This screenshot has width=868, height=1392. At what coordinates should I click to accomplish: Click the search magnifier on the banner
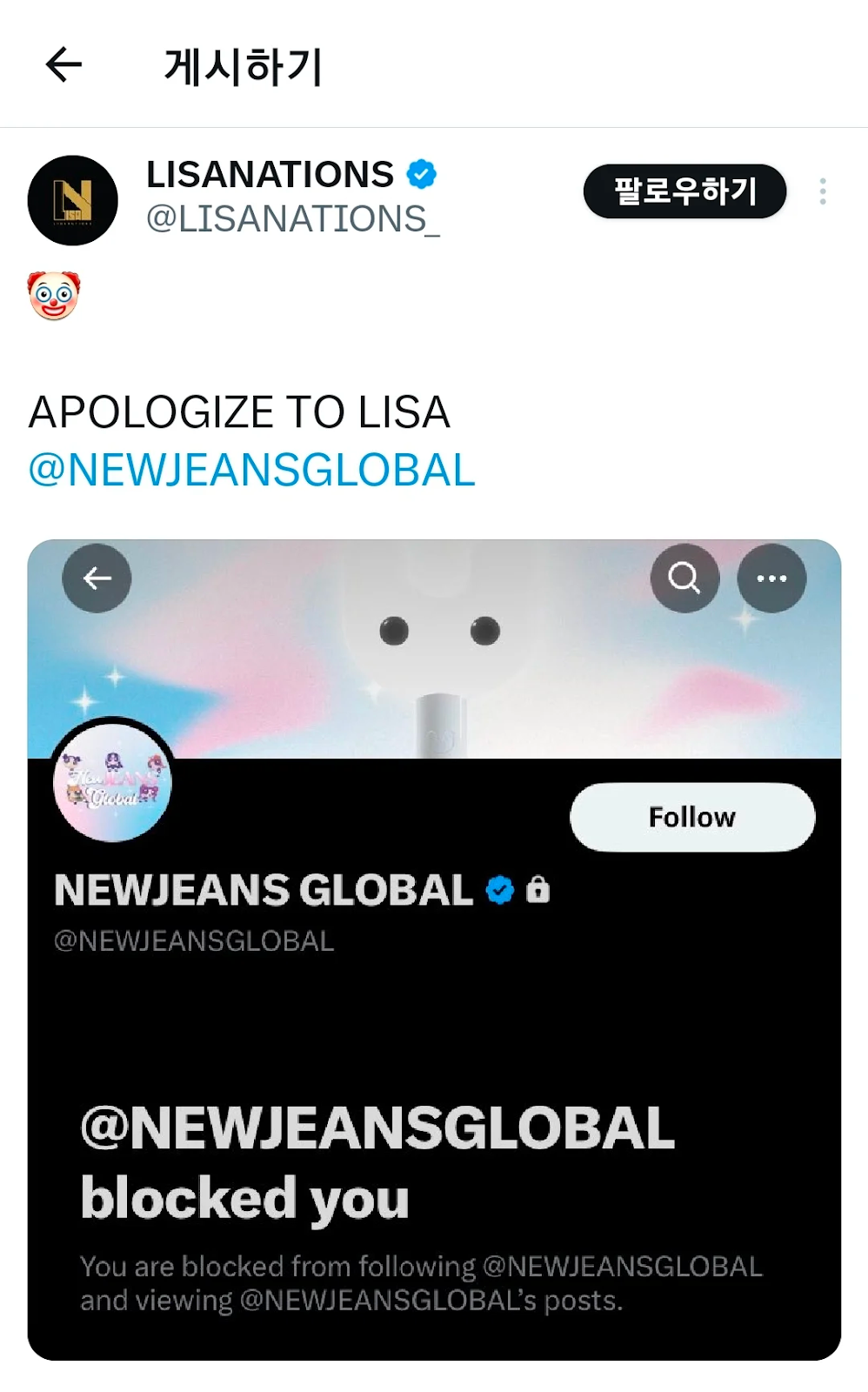coord(684,578)
